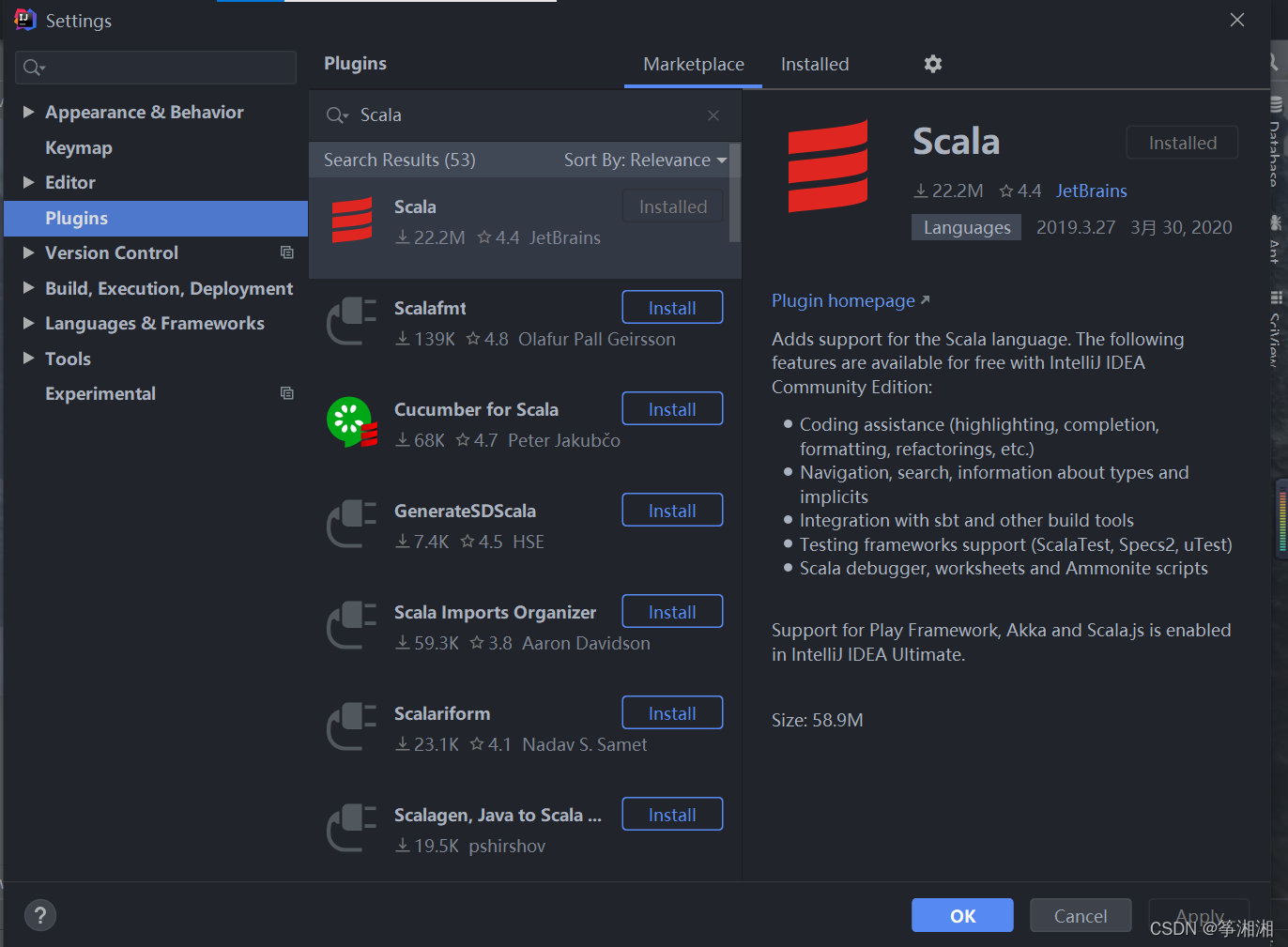Open the Sort By: Relevance dropdown

(x=645, y=160)
